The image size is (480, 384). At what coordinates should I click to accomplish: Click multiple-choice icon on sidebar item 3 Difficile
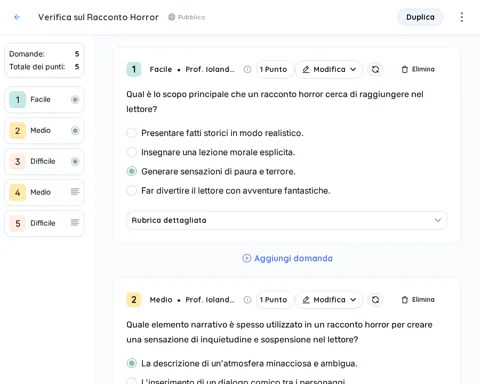point(75,161)
